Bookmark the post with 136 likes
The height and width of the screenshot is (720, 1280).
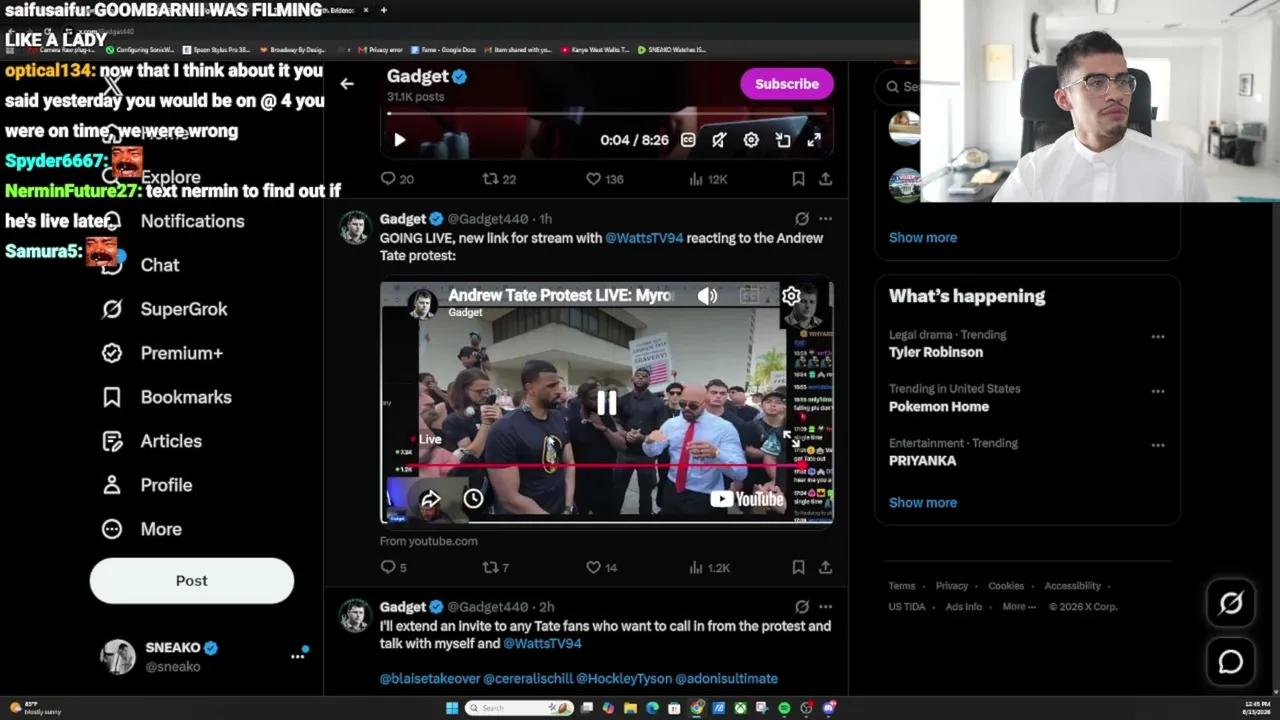pos(798,179)
